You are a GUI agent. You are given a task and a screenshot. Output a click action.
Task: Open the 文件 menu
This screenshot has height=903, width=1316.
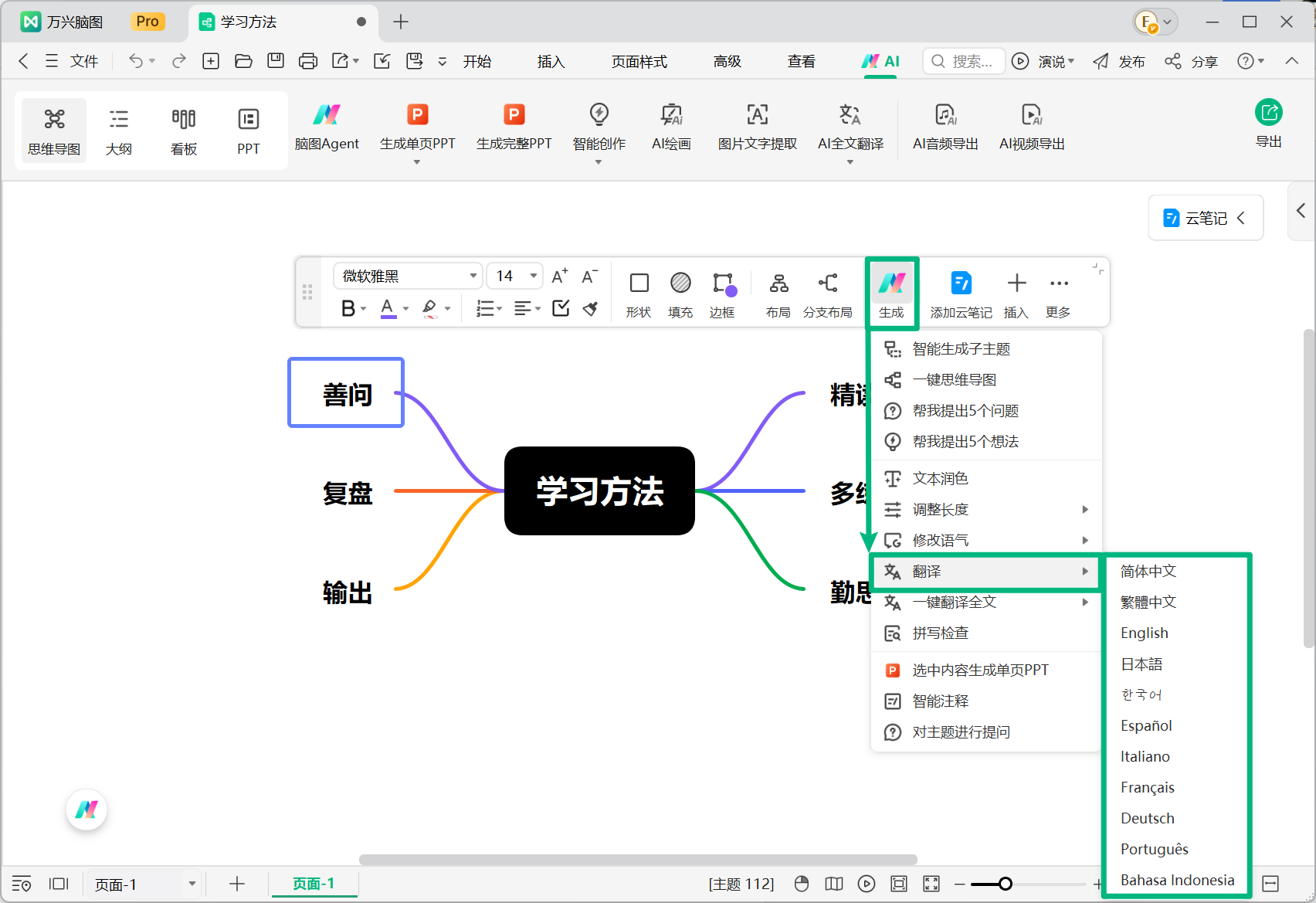click(x=72, y=61)
